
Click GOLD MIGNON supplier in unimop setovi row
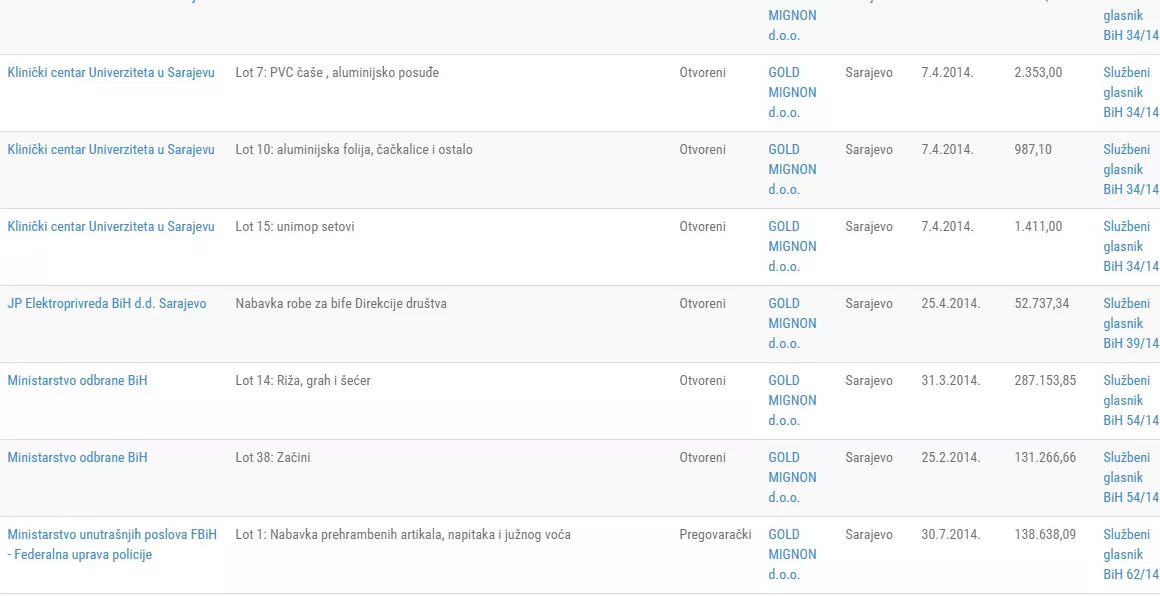tap(792, 246)
